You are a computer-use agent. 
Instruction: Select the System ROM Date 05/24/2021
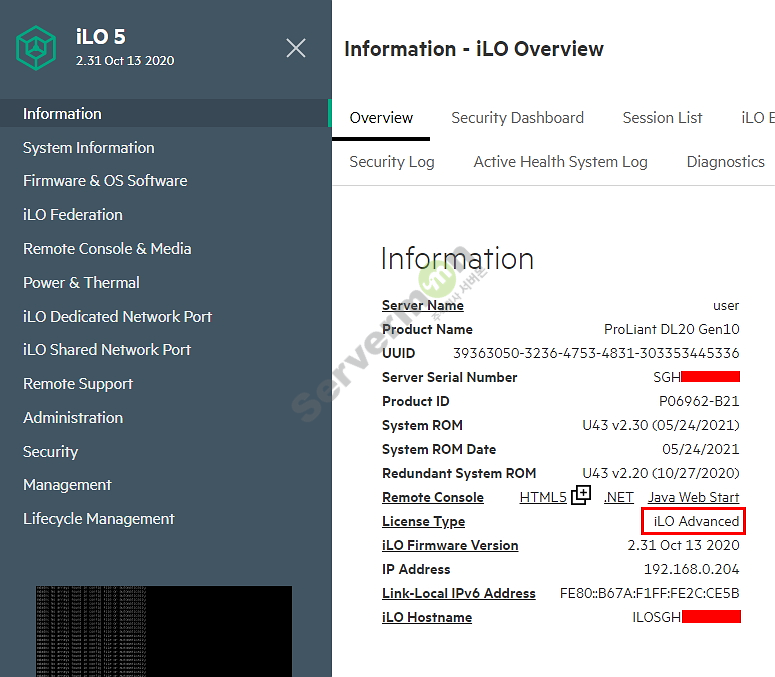(701, 449)
